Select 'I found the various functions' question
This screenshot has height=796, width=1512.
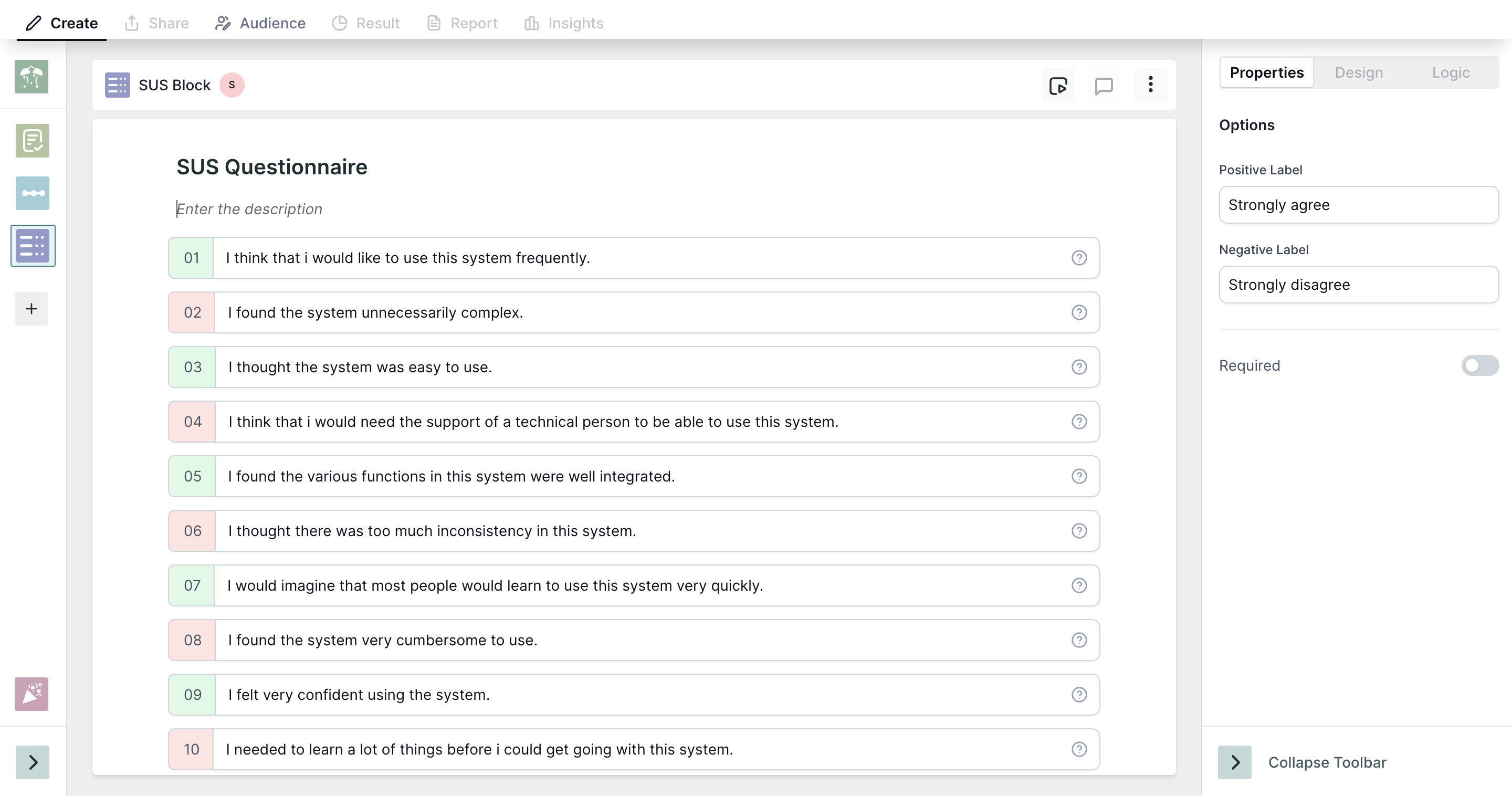click(x=451, y=476)
